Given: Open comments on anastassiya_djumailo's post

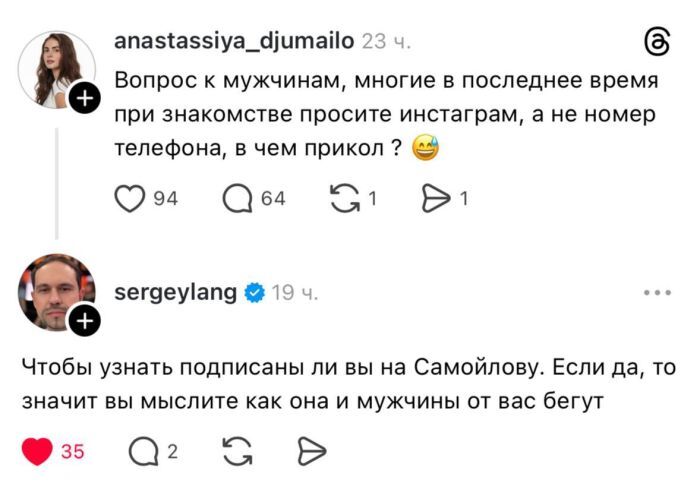Looking at the screenshot, I should (x=238, y=199).
